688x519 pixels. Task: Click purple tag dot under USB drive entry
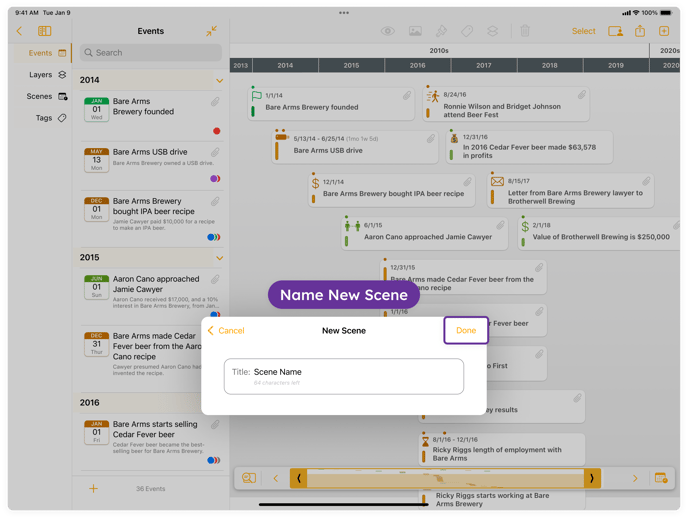coord(215,179)
